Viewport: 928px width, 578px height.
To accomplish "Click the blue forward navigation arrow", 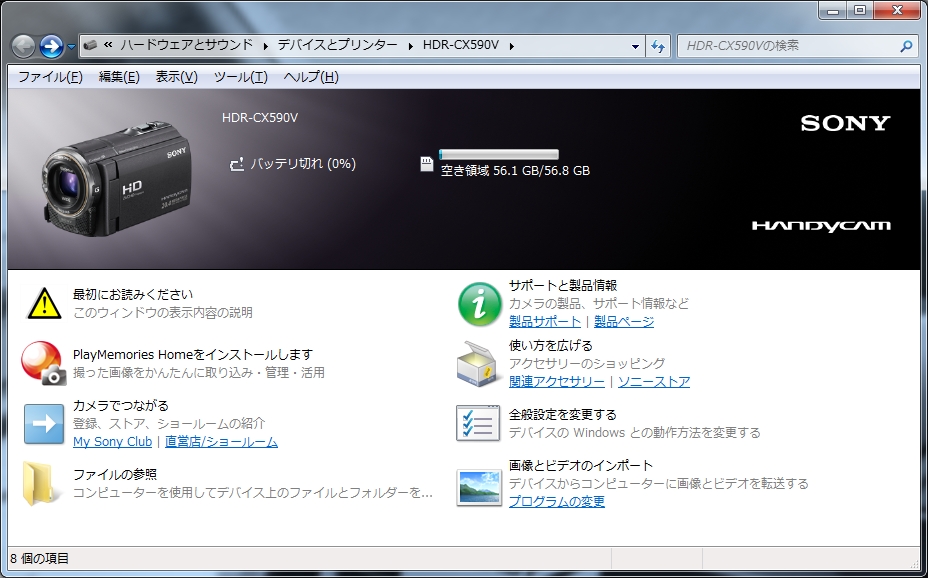I will tap(51, 46).
